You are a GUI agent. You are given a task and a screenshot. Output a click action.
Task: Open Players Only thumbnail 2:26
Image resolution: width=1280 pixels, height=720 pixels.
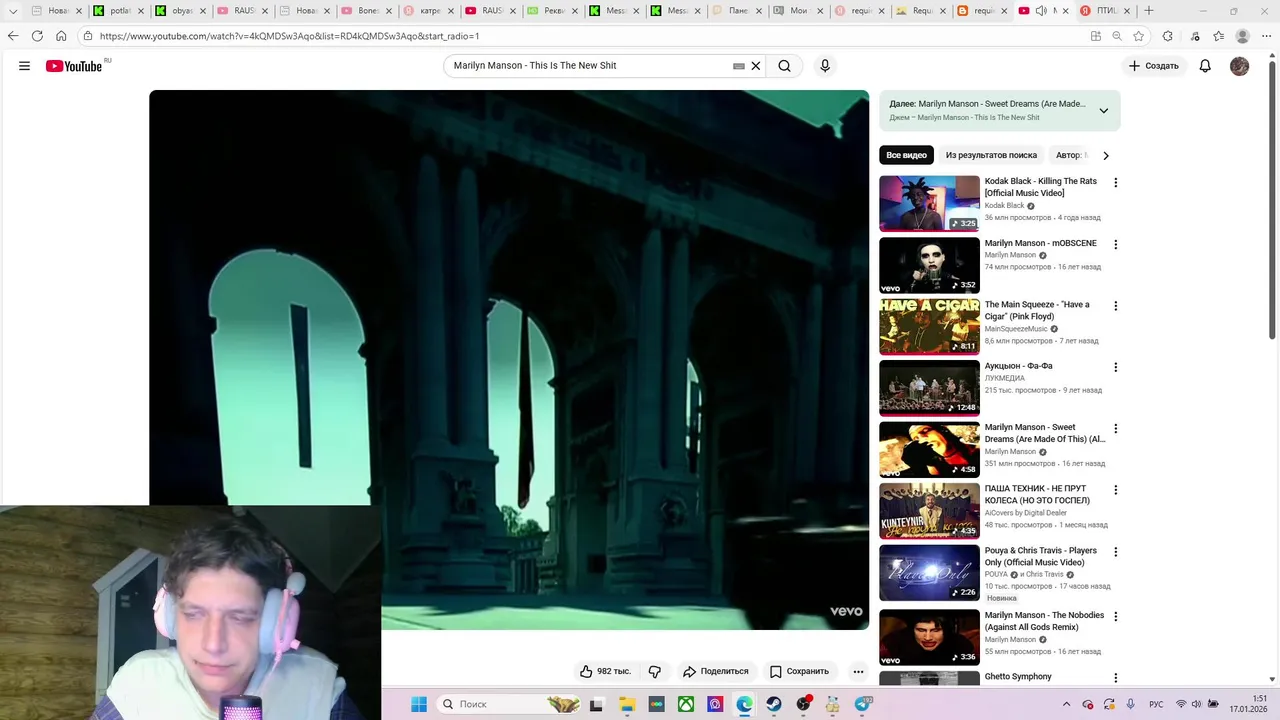click(x=929, y=572)
